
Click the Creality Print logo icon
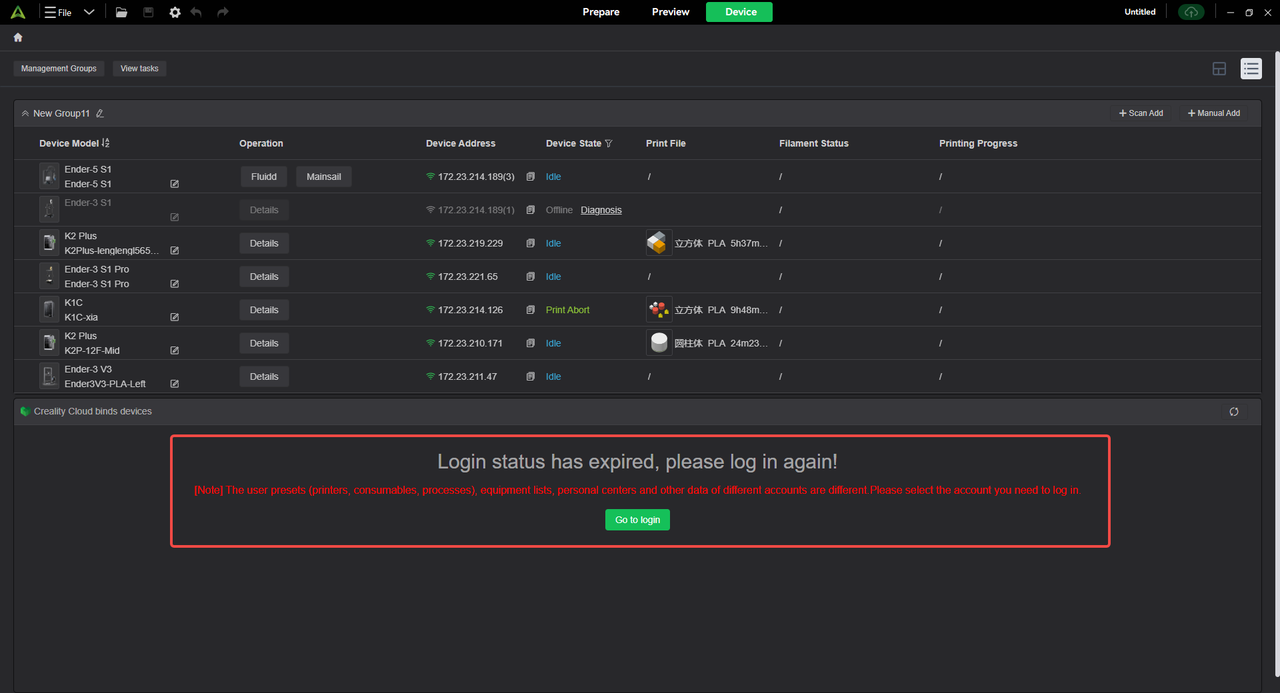click(x=17, y=12)
